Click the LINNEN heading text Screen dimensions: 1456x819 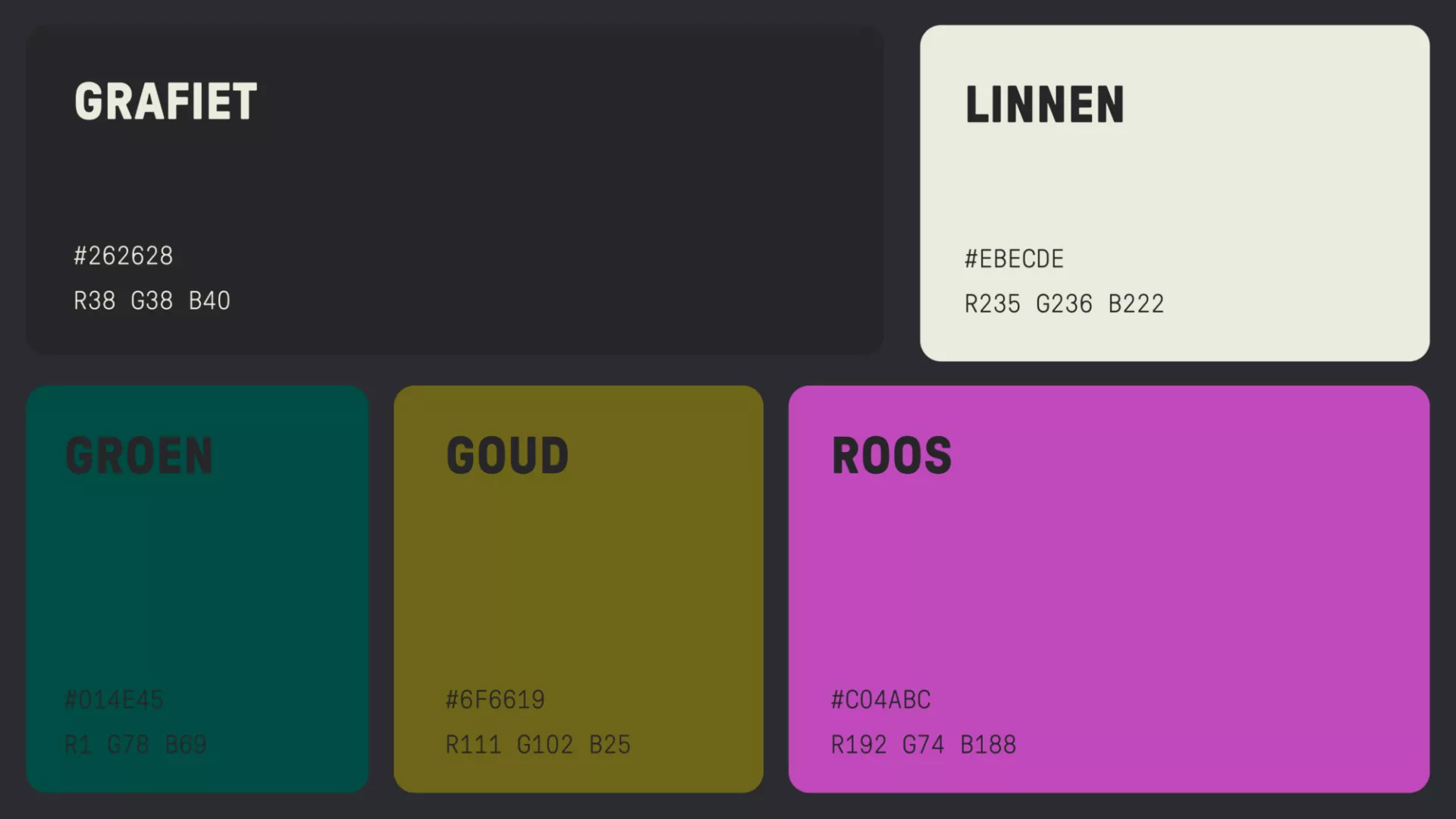click(1044, 105)
